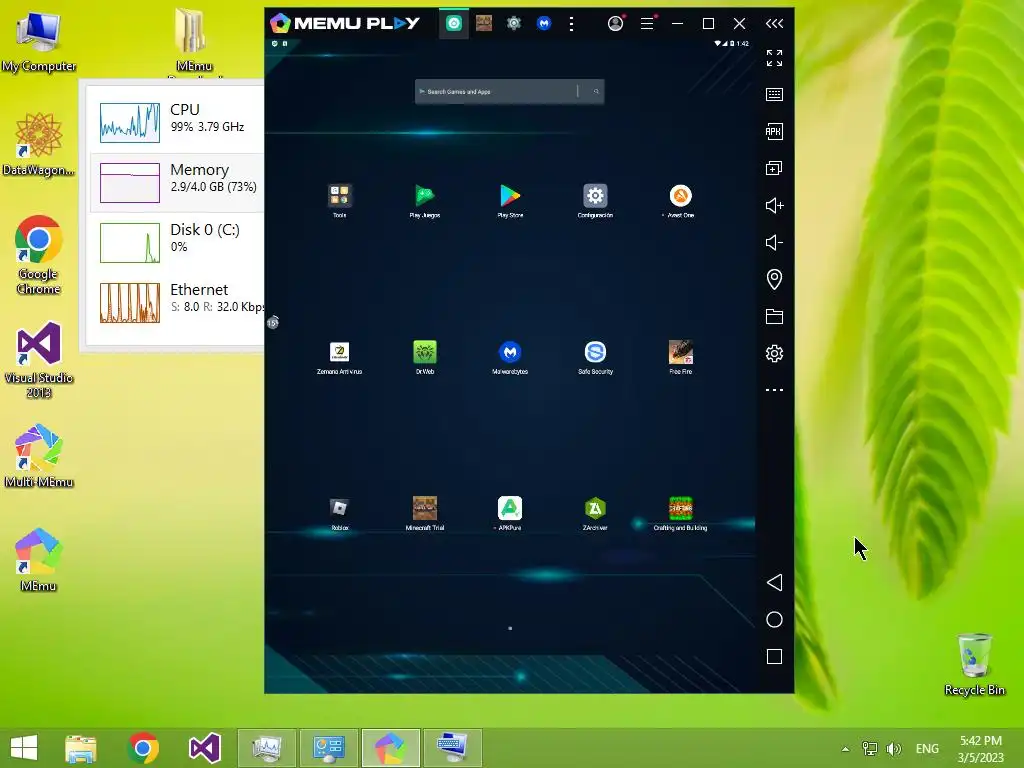
Task: Open My Computer desktop icon
Action: pos(39,40)
